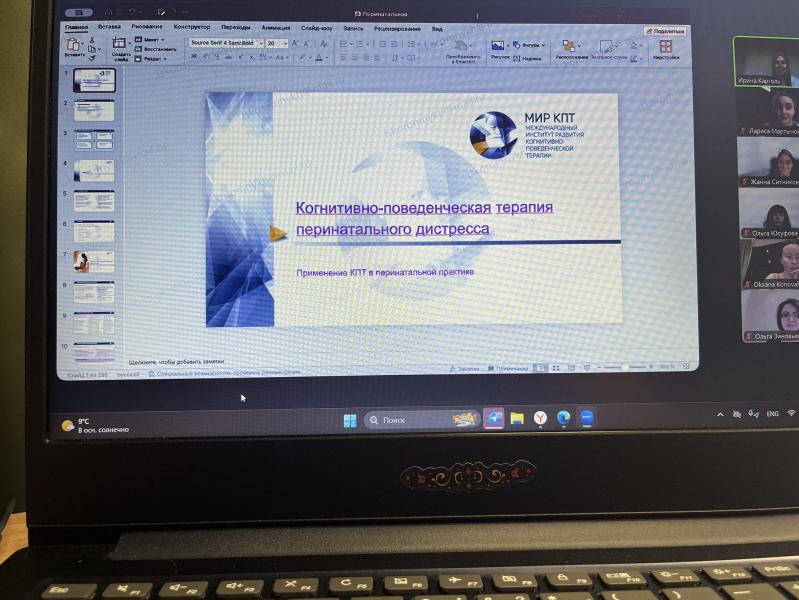Open File Explorer from the taskbar
799x600 pixels.
(517, 418)
